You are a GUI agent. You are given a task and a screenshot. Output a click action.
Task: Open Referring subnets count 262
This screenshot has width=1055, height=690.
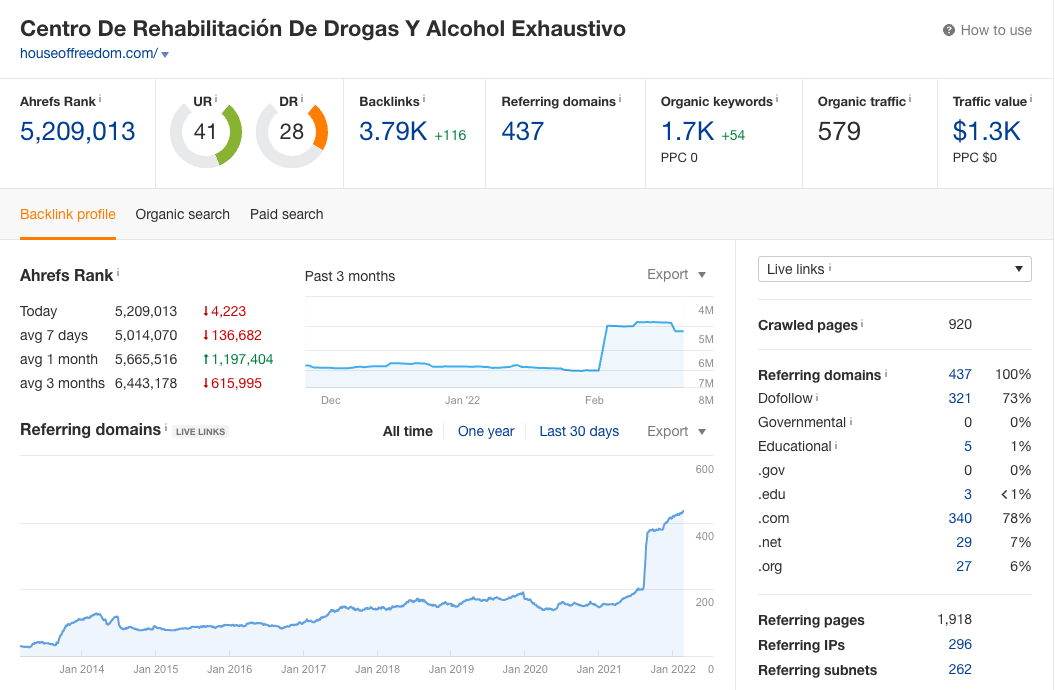click(x=959, y=669)
